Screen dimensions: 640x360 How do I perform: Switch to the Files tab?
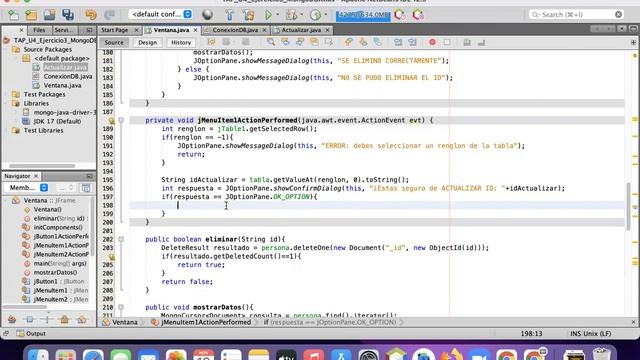pos(39,30)
